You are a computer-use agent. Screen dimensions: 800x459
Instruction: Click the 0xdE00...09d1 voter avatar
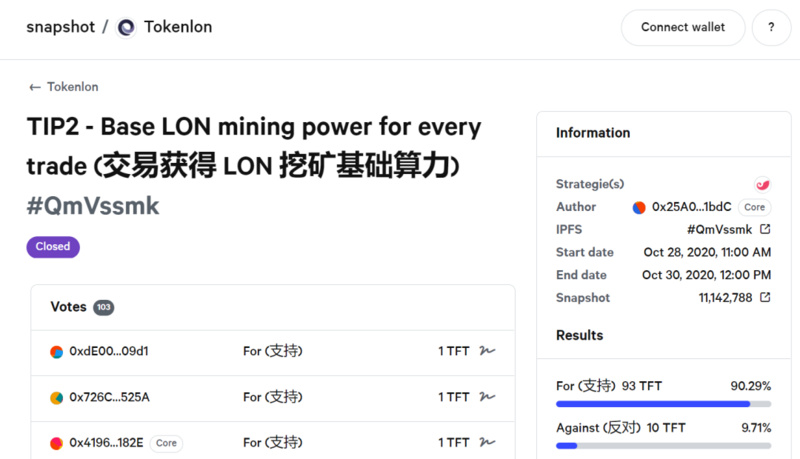pyautogui.click(x=57, y=352)
